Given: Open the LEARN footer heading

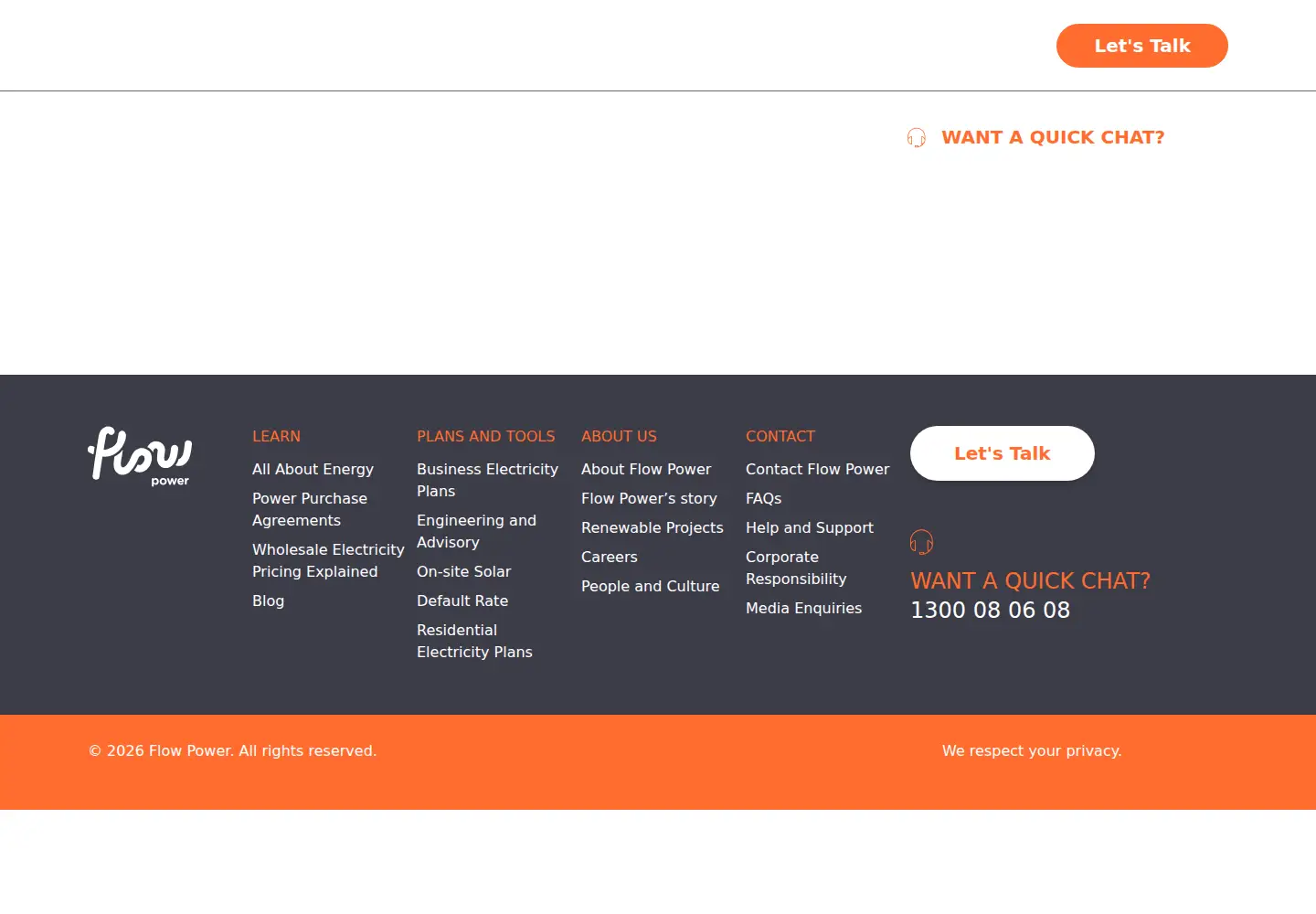Looking at the screenshot, I should click(276, 437).
